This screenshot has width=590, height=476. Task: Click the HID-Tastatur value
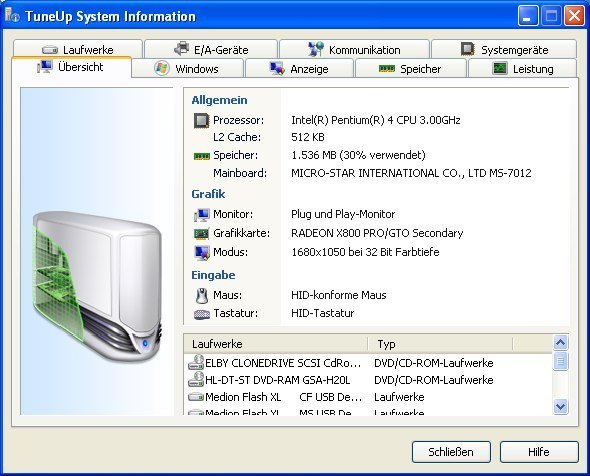click(x=322, y=313)
